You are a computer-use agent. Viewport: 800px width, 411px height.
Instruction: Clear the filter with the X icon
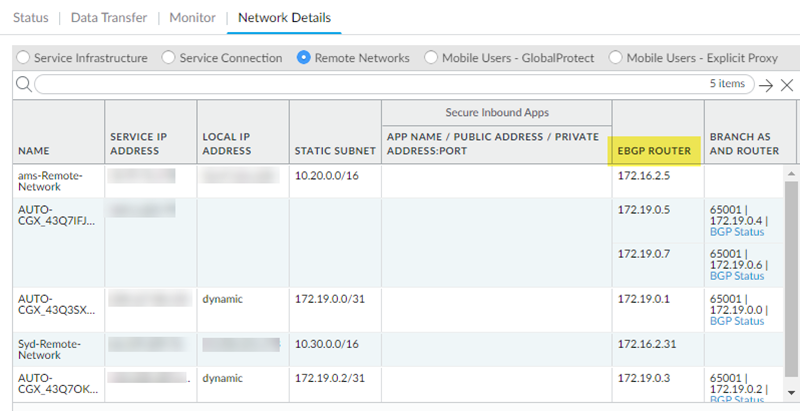787,85
